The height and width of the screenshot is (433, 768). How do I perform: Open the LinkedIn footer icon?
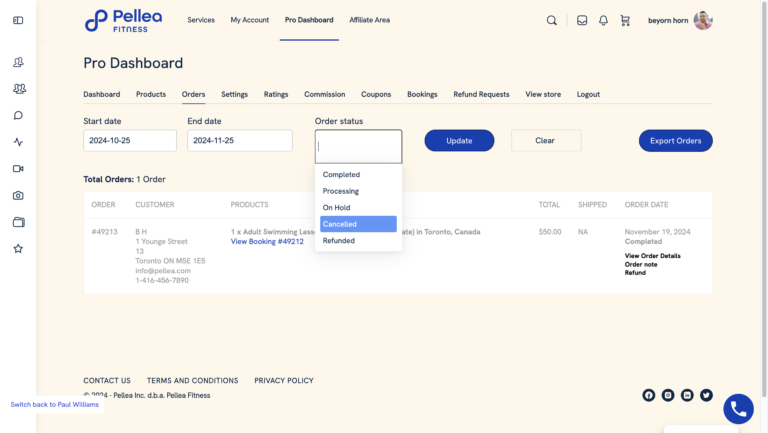[687, 395]
